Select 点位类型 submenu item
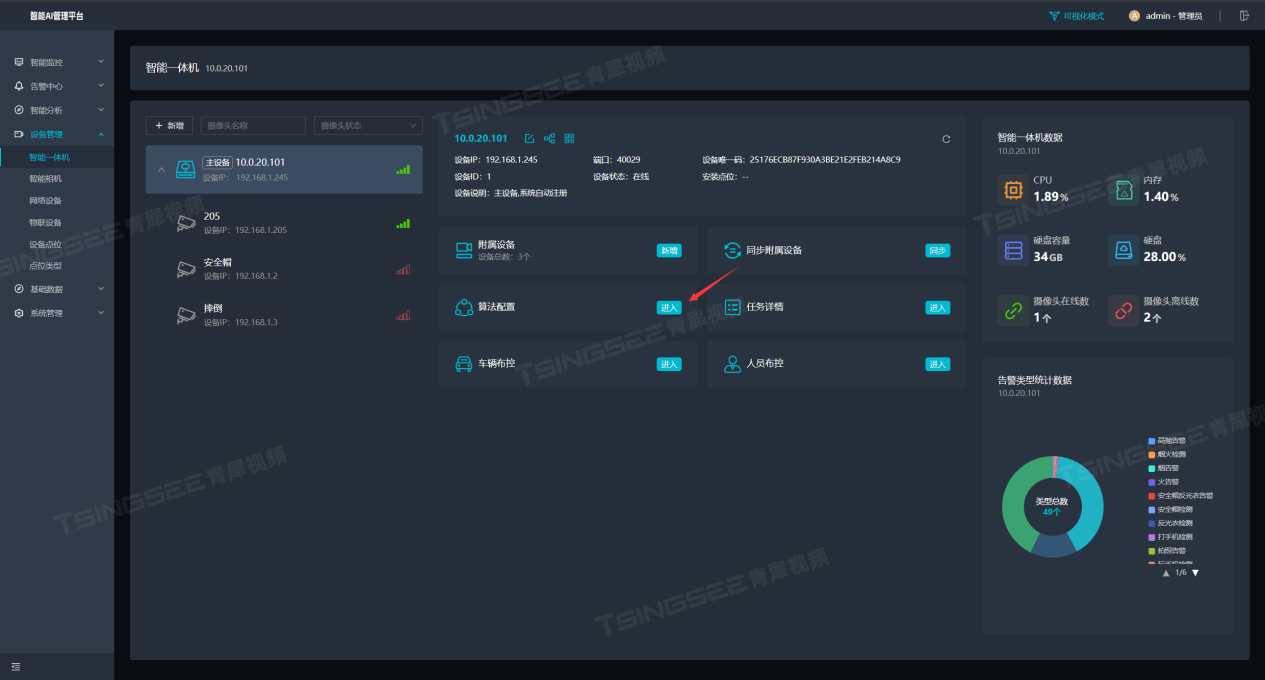1265x680 pixels. click(x=57, y=266)
